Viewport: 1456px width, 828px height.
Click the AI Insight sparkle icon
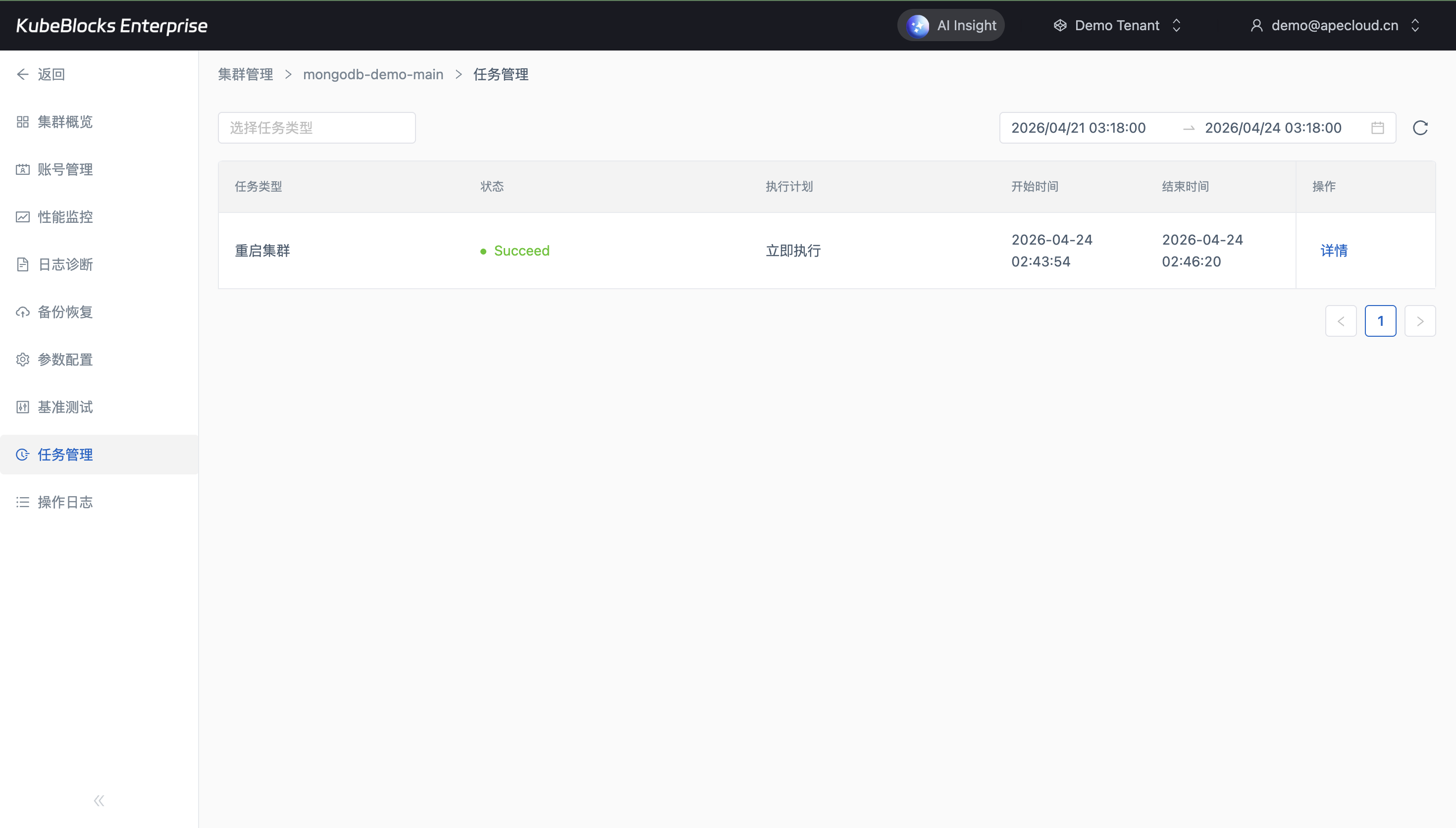[917, 26]
